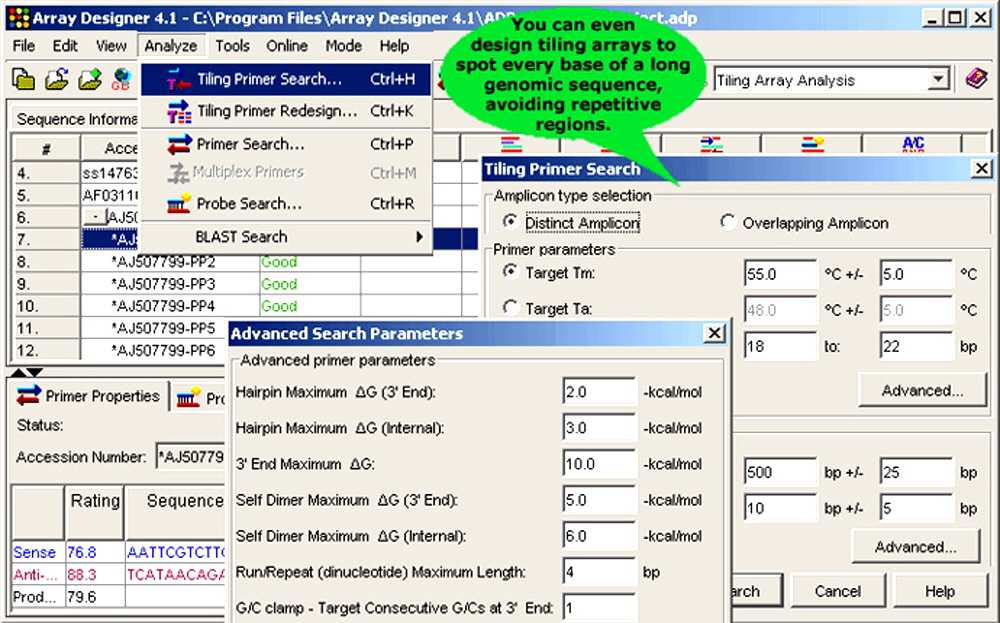Click the minimum length field showing 18

781,346
